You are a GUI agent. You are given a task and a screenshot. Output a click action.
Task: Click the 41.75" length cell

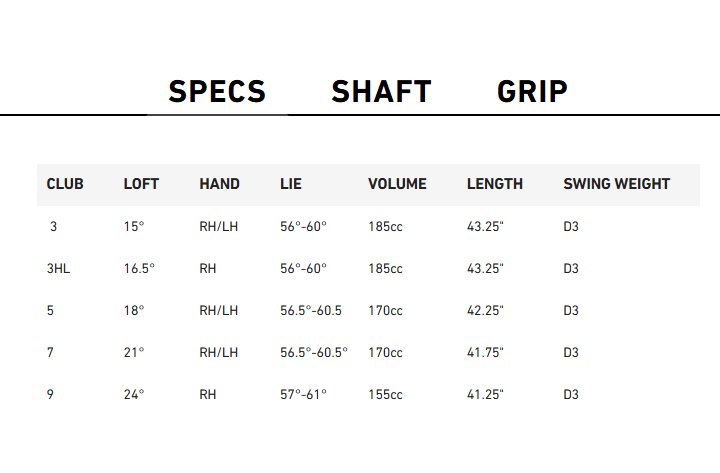pyautogui.click(x=485, y=353)
